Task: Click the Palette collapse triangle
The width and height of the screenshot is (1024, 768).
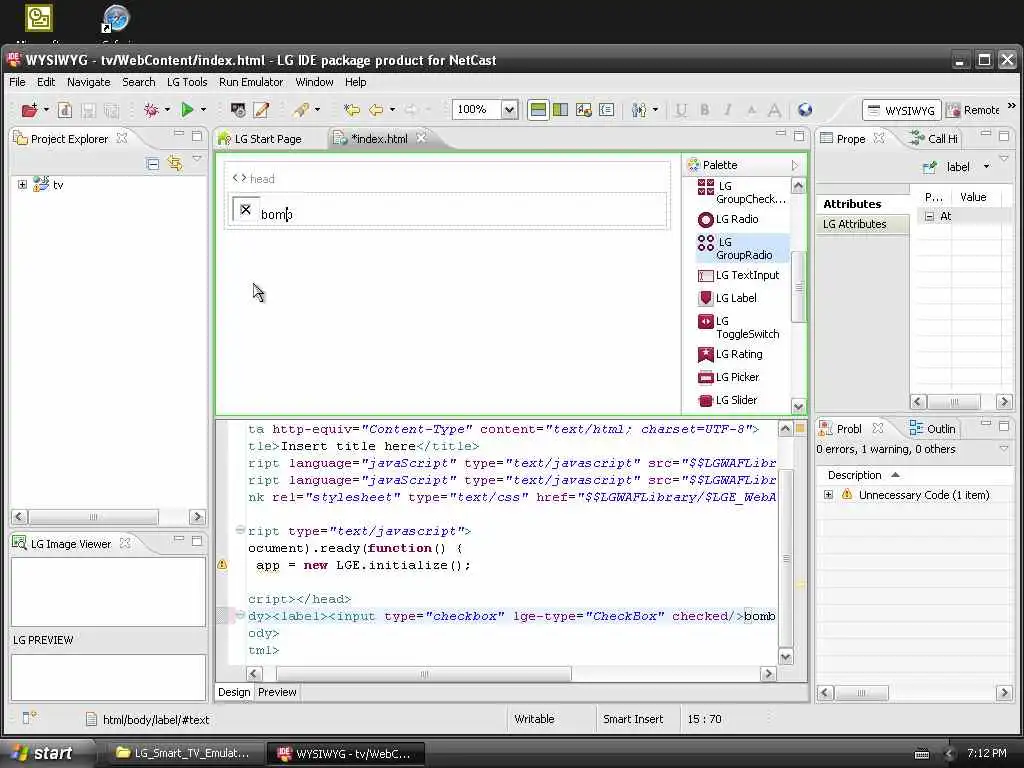Action: click(795, 166)
